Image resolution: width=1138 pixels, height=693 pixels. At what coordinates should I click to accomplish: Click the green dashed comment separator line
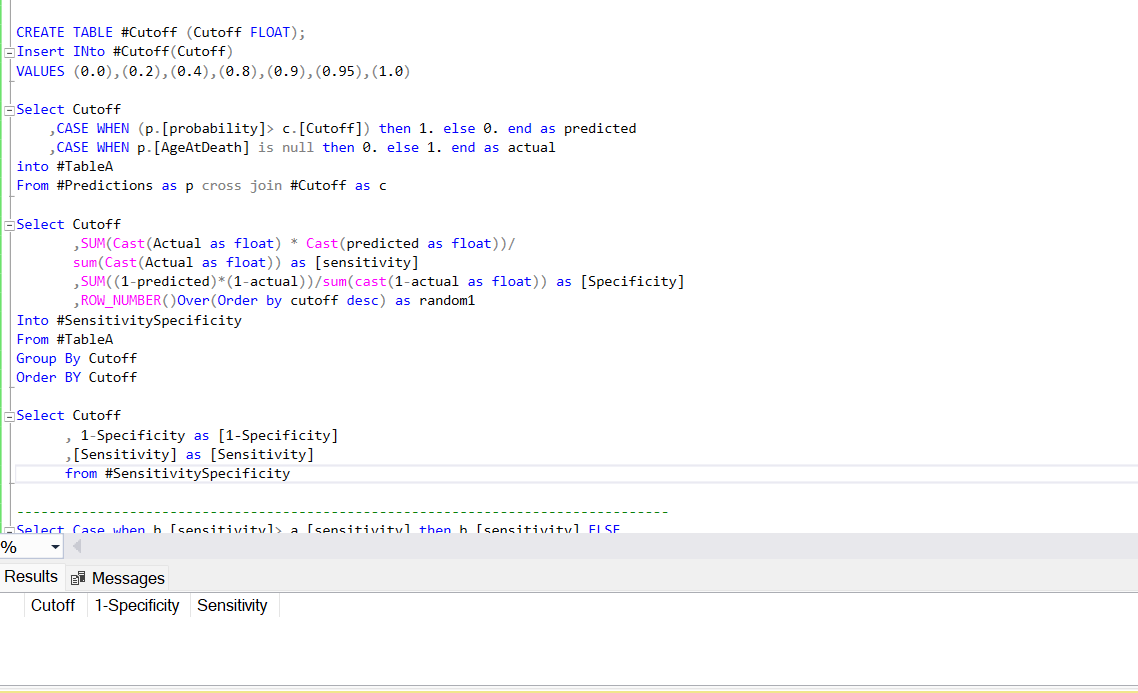click(340, 511)
